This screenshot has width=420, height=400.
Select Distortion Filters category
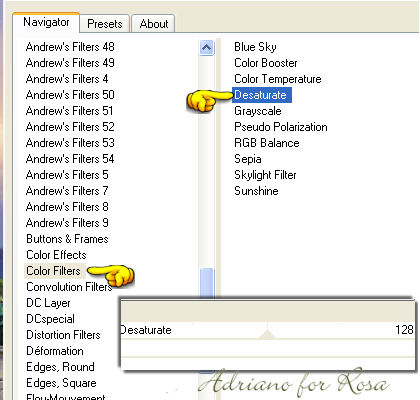click(x=63, y=335)
